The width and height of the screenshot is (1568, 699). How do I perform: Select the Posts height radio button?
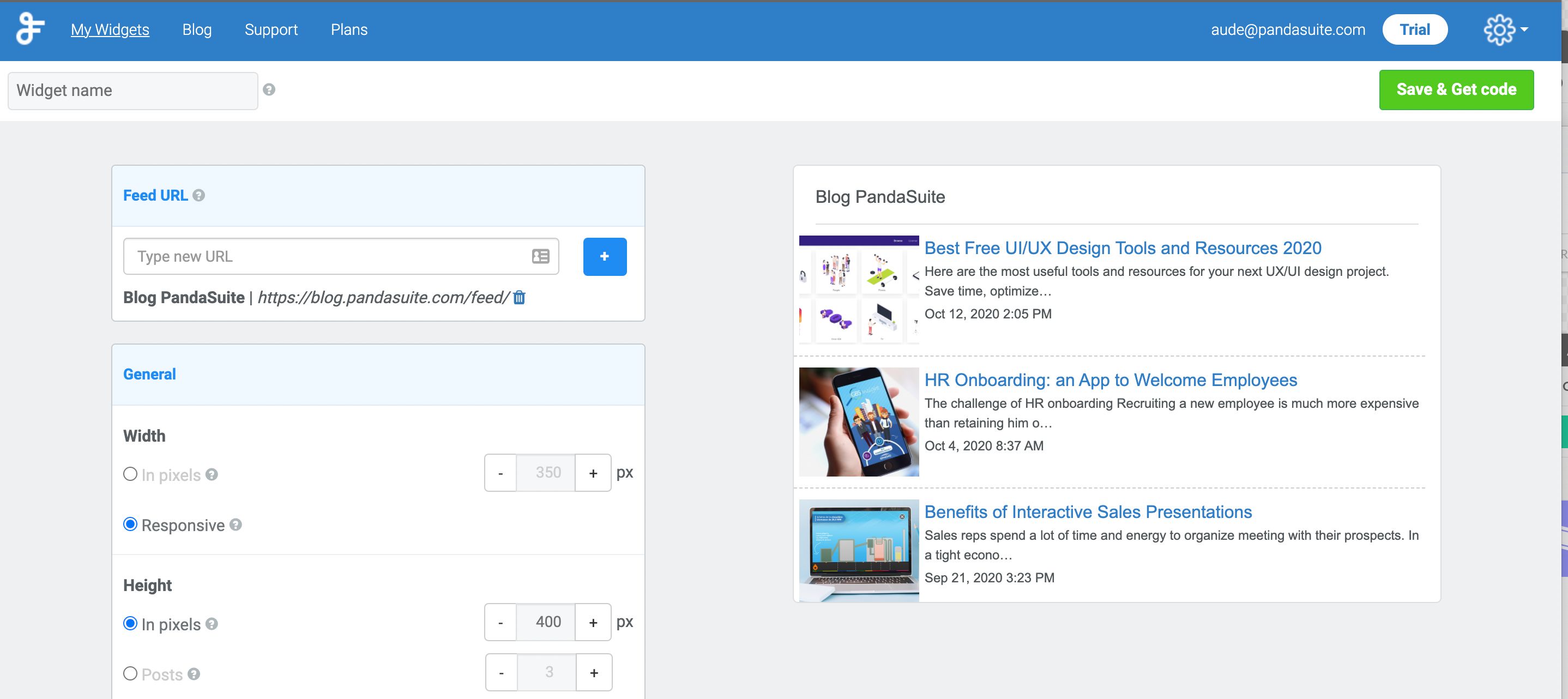tap(130, 673)
